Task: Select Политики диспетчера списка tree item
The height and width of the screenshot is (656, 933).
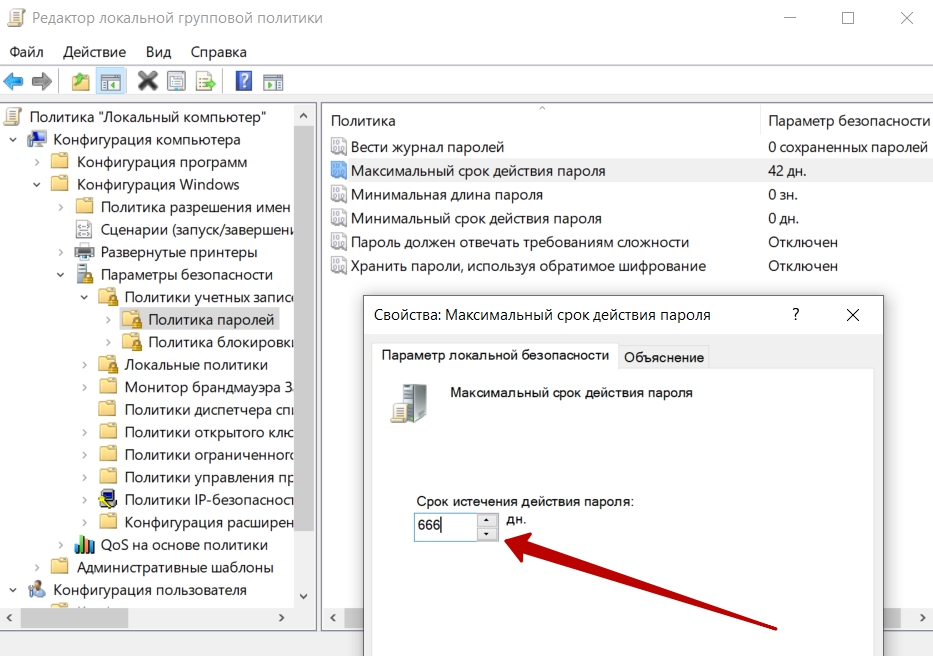Action: point(208,410)
